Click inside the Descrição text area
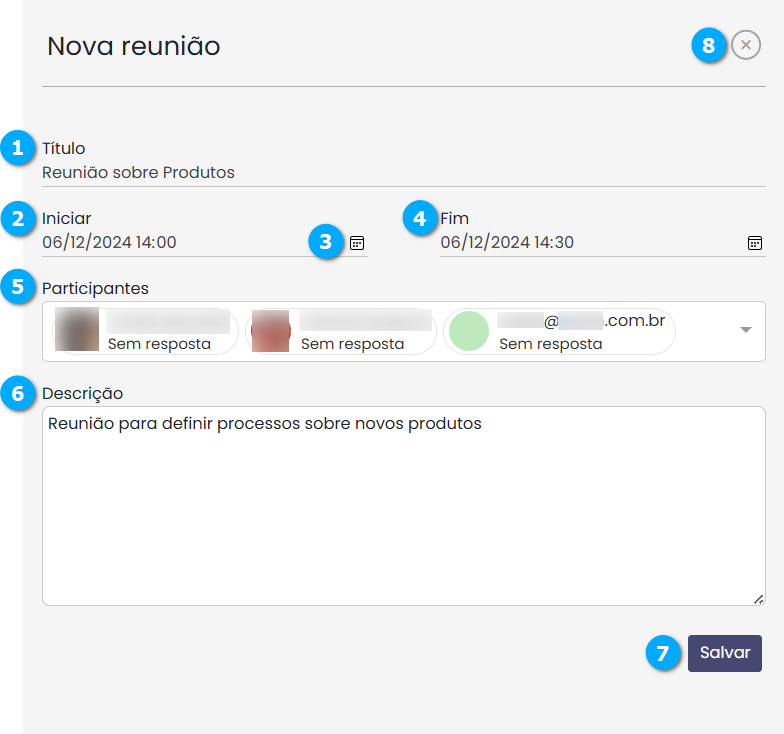 pyautogui.click(x=400, y=510)
